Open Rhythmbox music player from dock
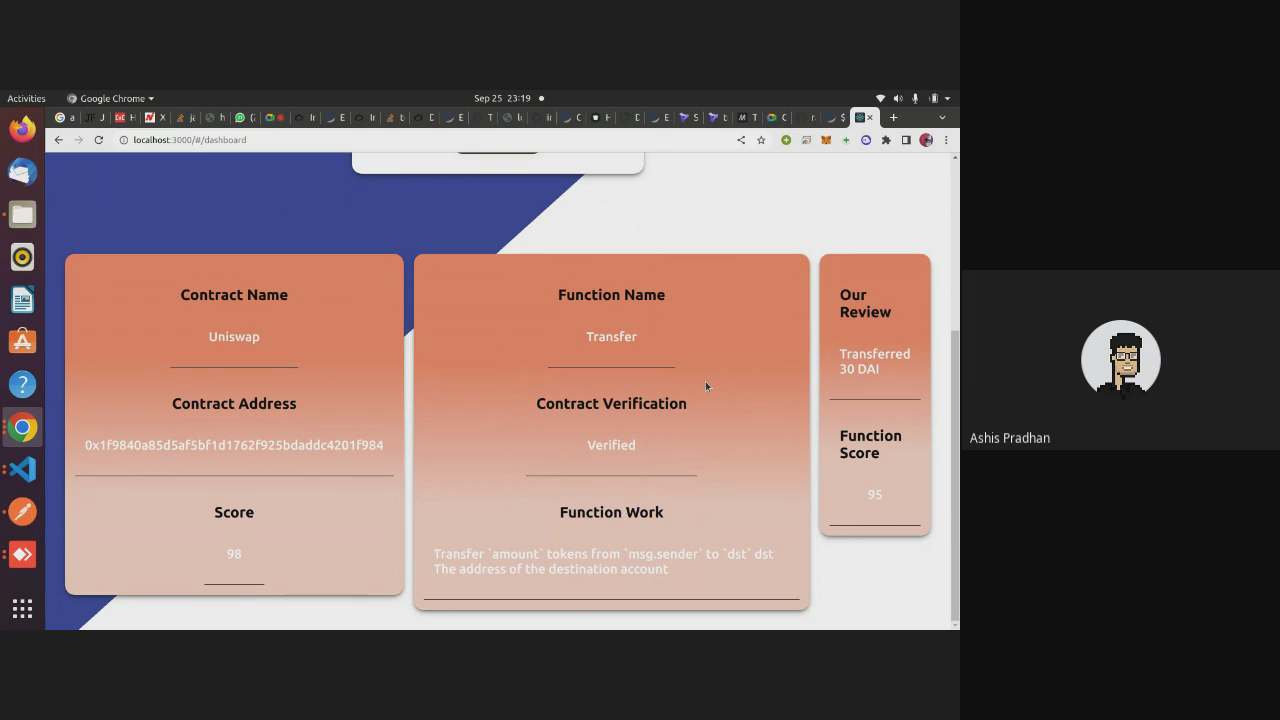 point(22,257)
